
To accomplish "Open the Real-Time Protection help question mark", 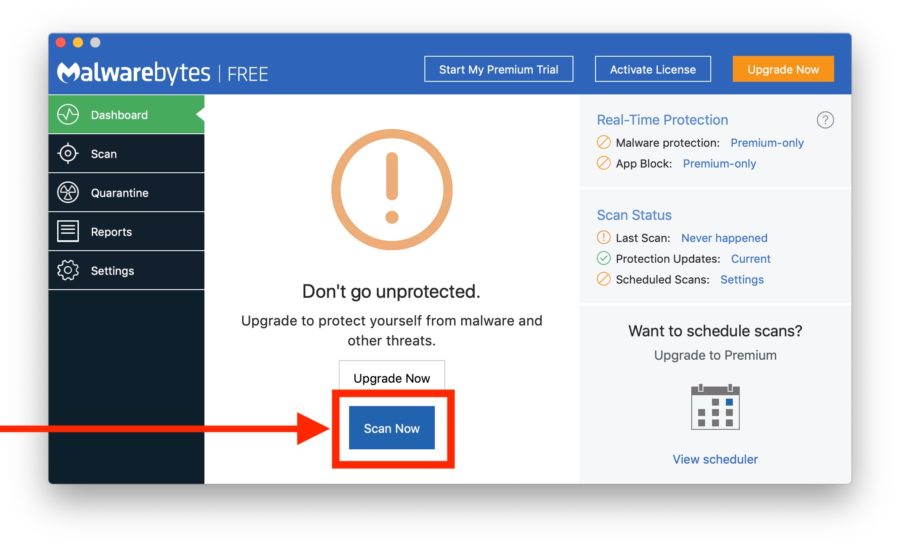I will tap(825, 120).
